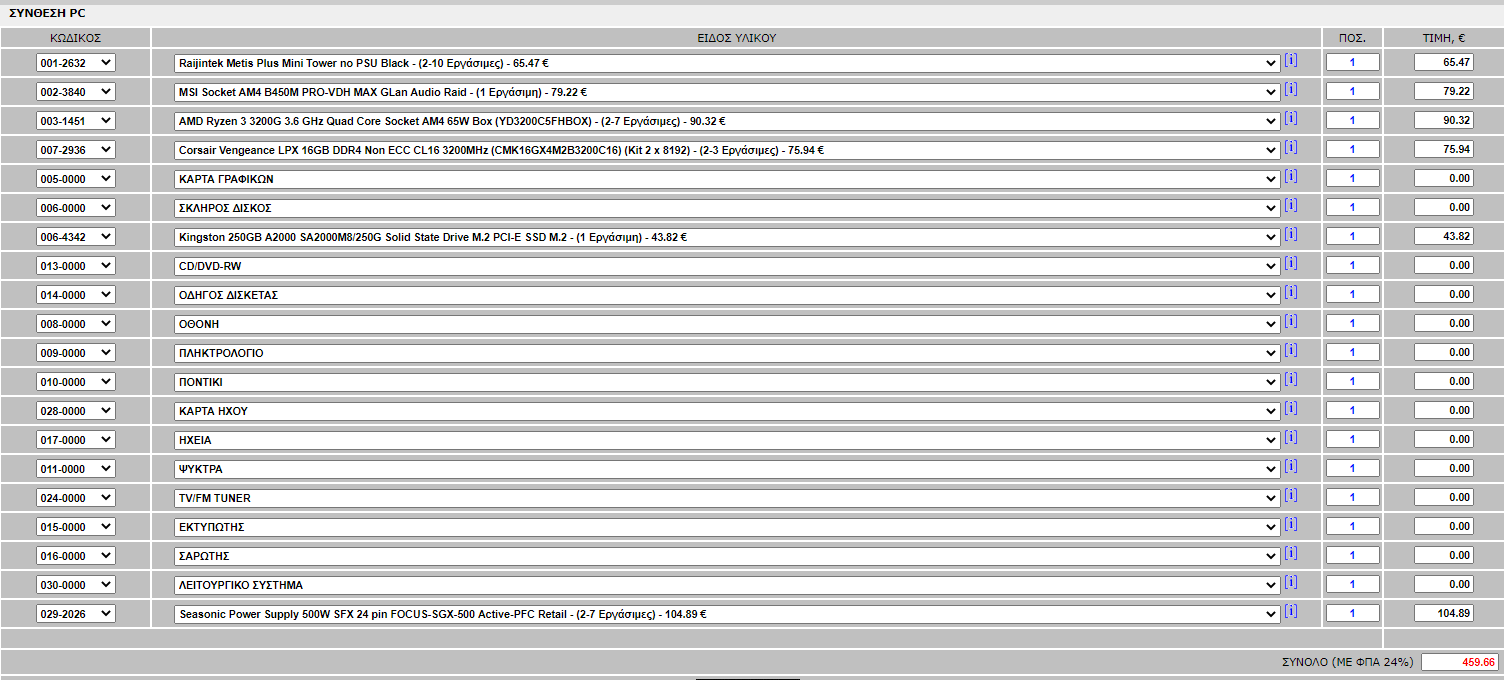Open info [i] for AMD Ryzen 3 3200G
Viewport: 1504px width, 680px height.
(x=1291, y=119)
